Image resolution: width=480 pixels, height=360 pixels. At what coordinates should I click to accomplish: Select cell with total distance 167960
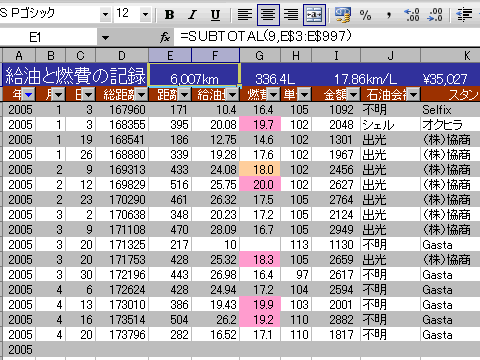pyautogui.click(x=122, y=110)
